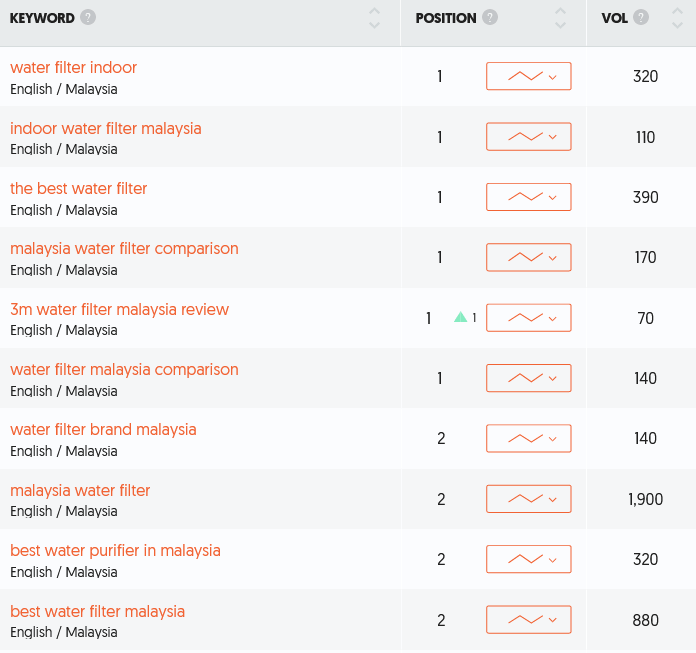This screenshot has width=696, height=653.
Task: Expand position chart for 'water filter malaysia comparison'
Action: [x=529, y=378]
